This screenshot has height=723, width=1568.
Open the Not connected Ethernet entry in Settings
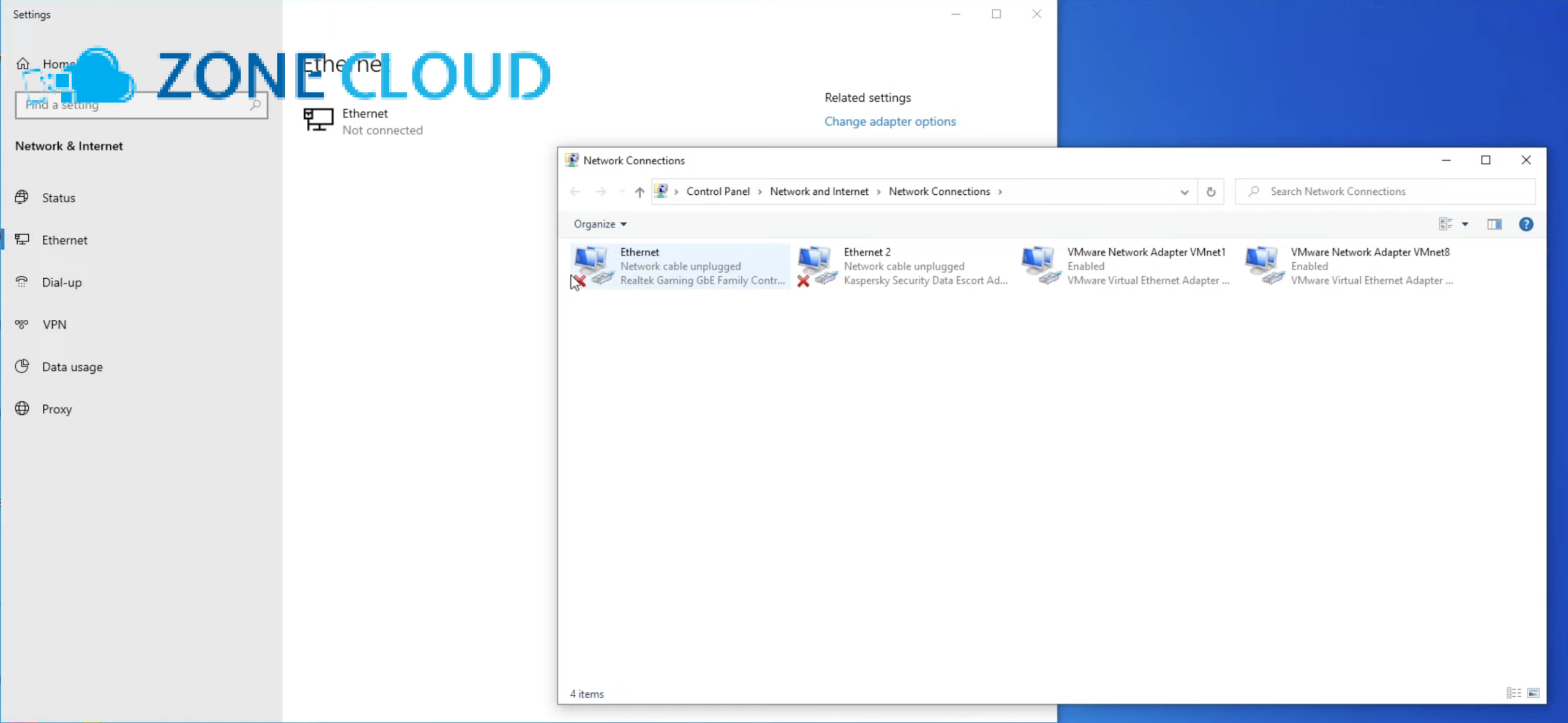click(x=364, y=121)
